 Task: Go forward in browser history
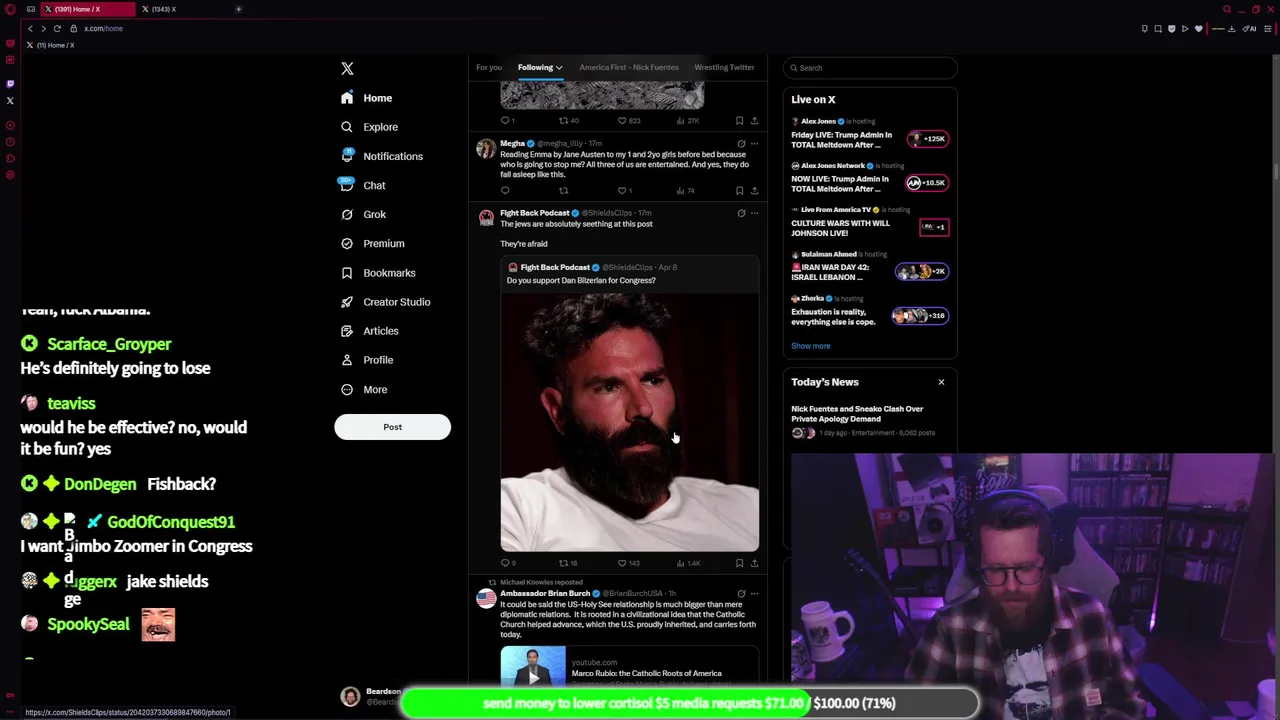(43, 28)
